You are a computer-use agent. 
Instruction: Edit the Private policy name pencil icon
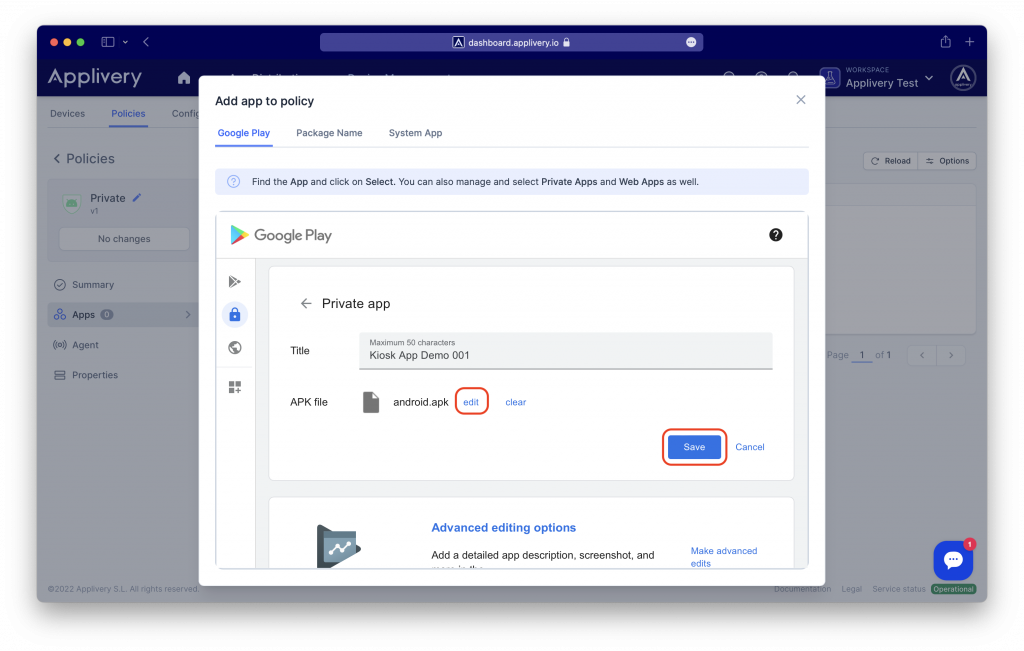pos(136,198)
